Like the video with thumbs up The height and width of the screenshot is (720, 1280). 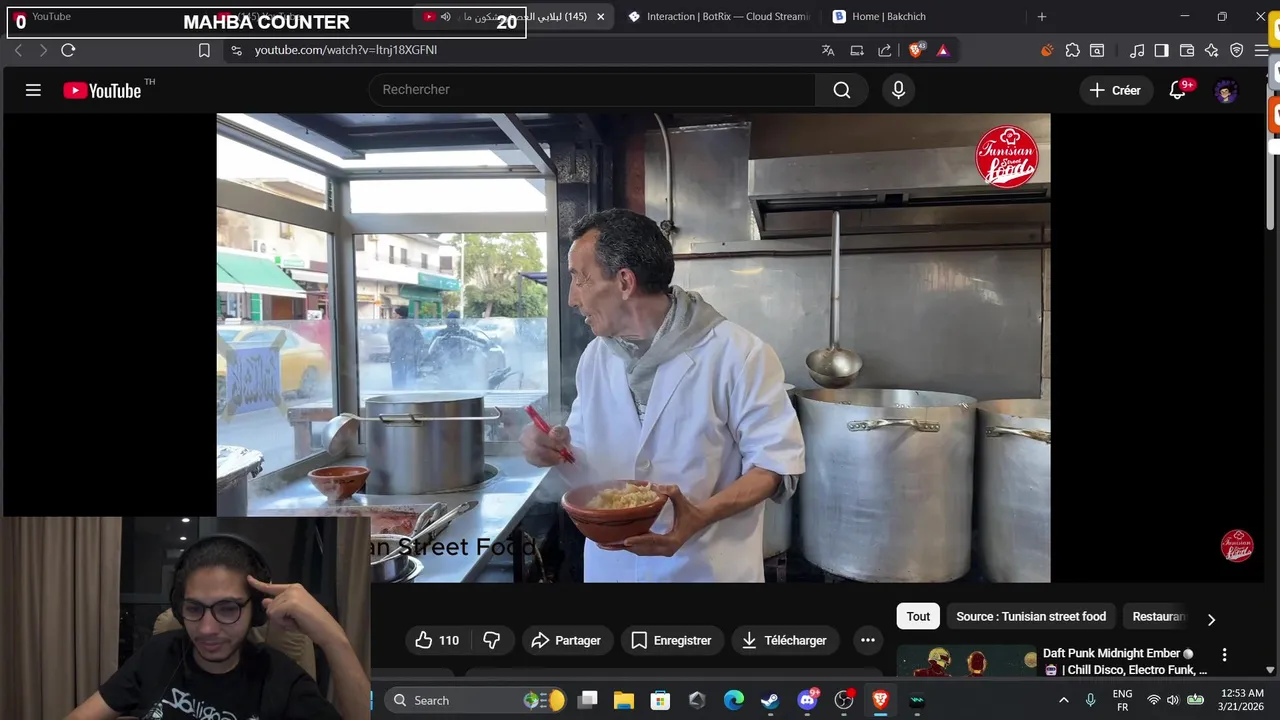pos(437,640)
